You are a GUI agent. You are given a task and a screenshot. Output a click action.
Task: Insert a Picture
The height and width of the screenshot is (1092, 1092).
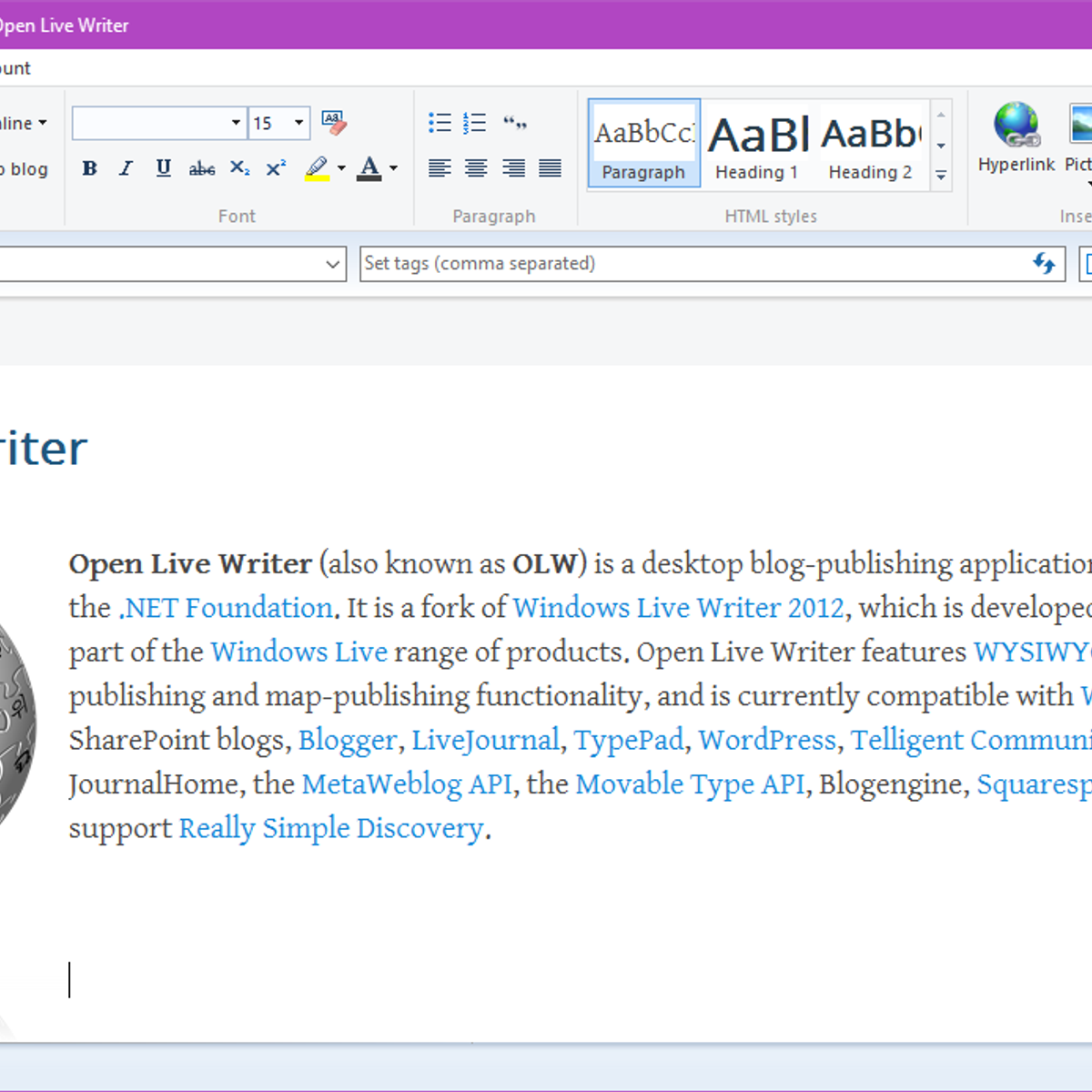tap(1079, 138)
